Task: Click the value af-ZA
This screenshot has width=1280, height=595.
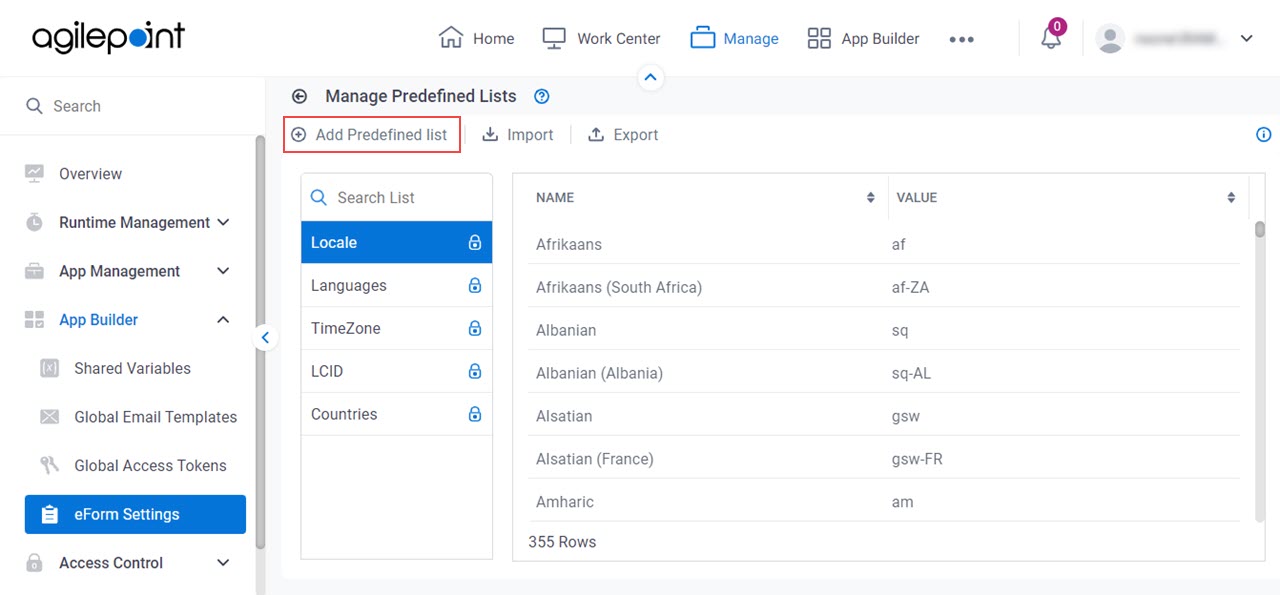Action: click(910, 287)
